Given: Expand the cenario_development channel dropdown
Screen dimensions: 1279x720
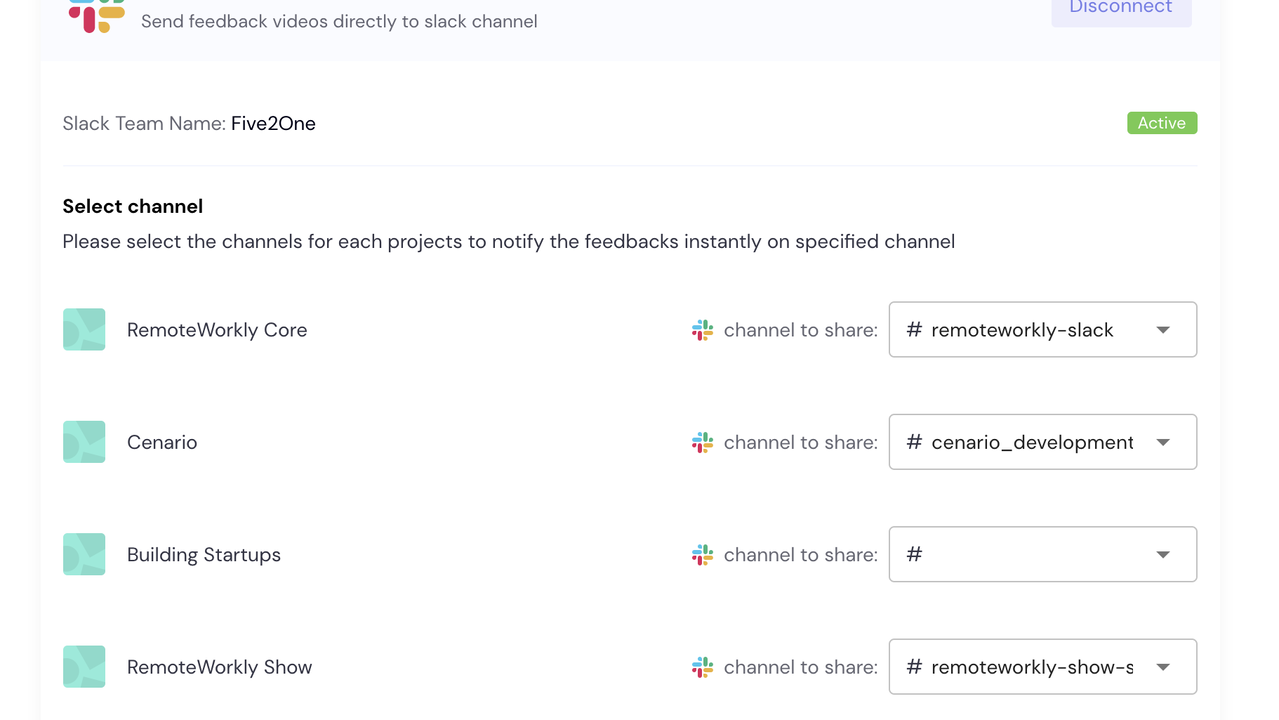Looking at the screenshot, I should pos(1042,442).
